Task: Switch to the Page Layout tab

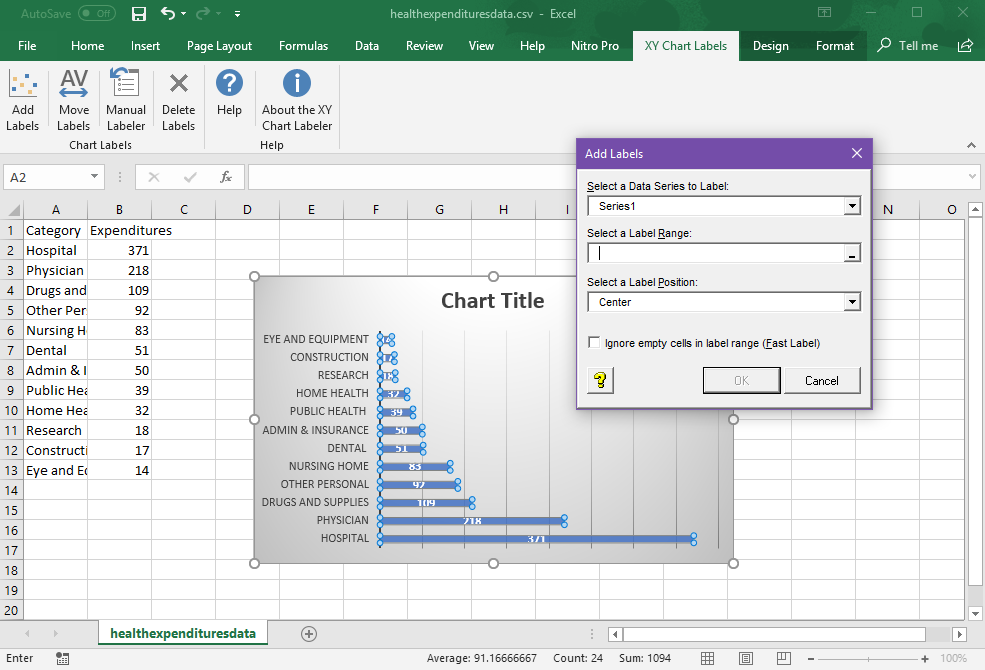Action: pos(219,46)
